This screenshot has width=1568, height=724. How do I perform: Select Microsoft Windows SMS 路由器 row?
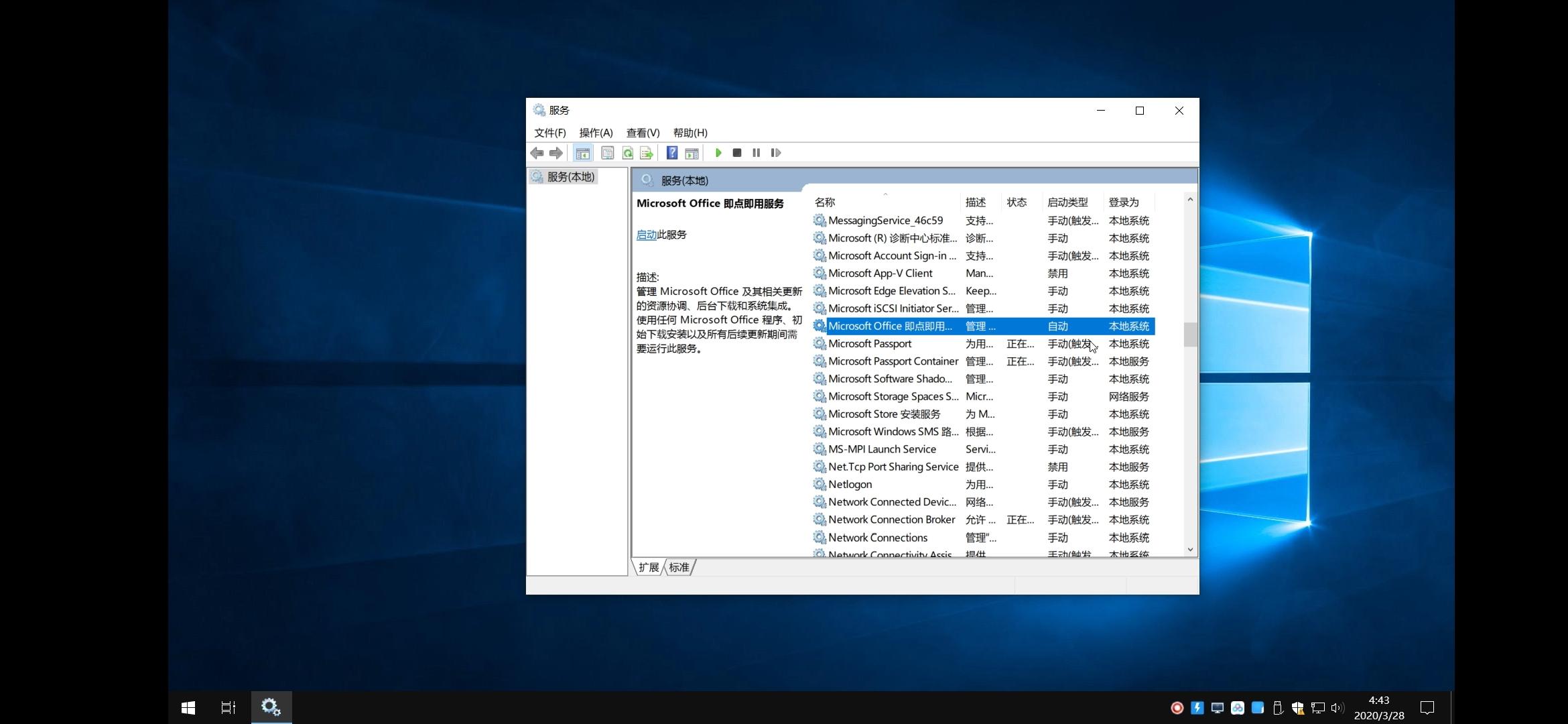[983, 432]
